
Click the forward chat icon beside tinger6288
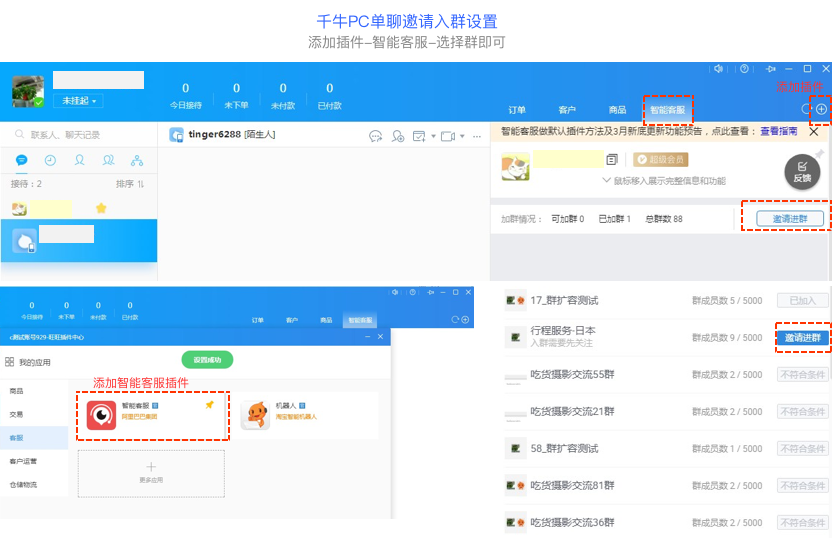[x=376, y=136]
